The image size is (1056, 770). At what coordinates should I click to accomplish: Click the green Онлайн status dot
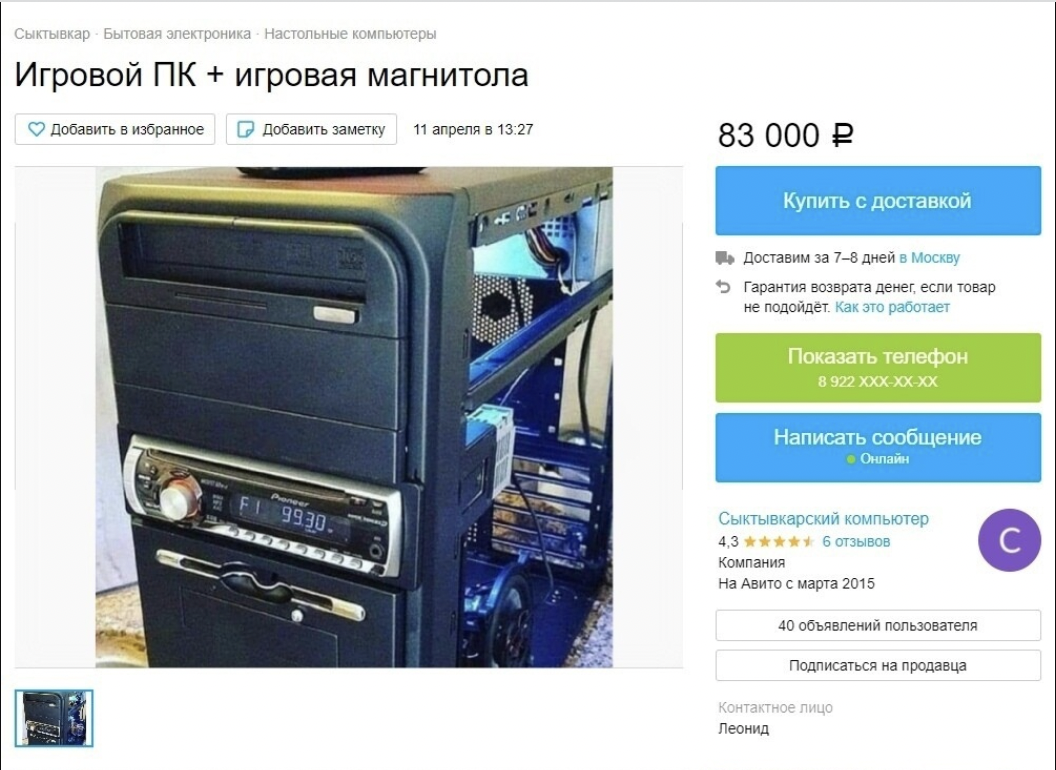[x=851, y=459]
